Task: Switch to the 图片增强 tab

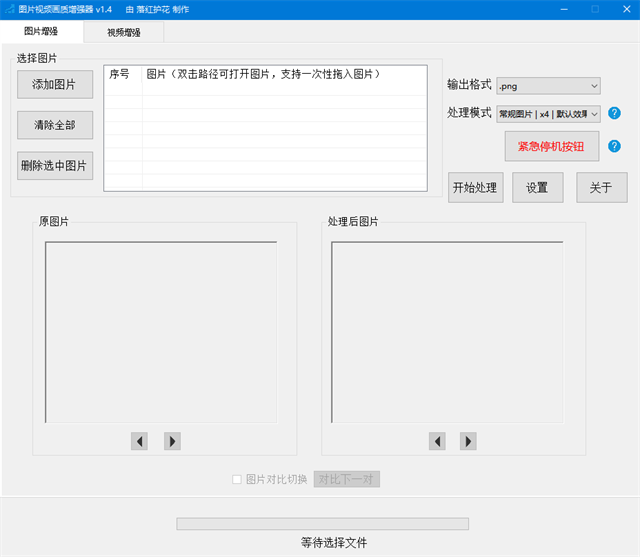Action: (x=41, y=31)
